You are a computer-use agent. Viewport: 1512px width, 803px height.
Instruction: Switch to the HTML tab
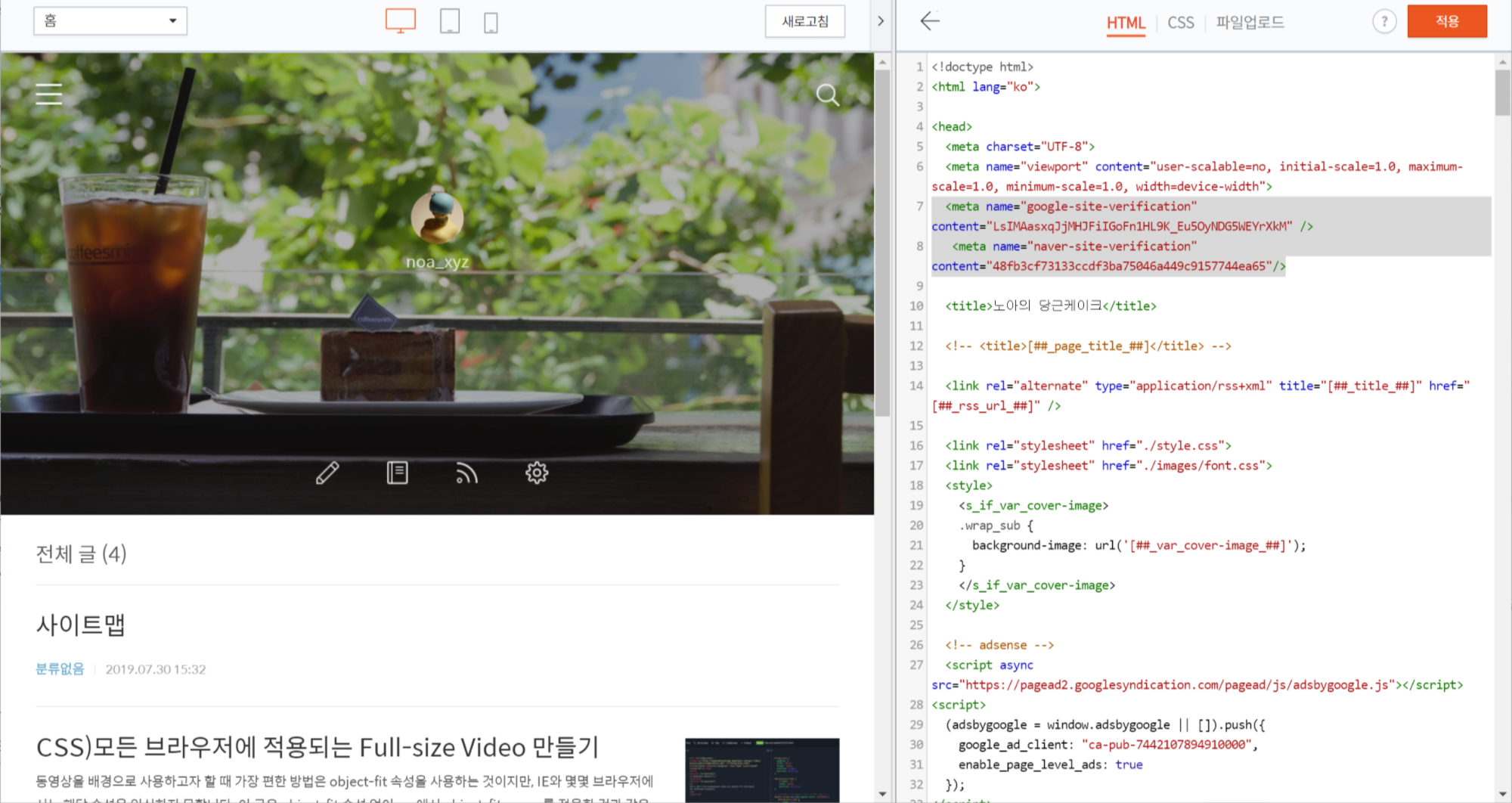pyautogui.click(x=1126, y=23)
